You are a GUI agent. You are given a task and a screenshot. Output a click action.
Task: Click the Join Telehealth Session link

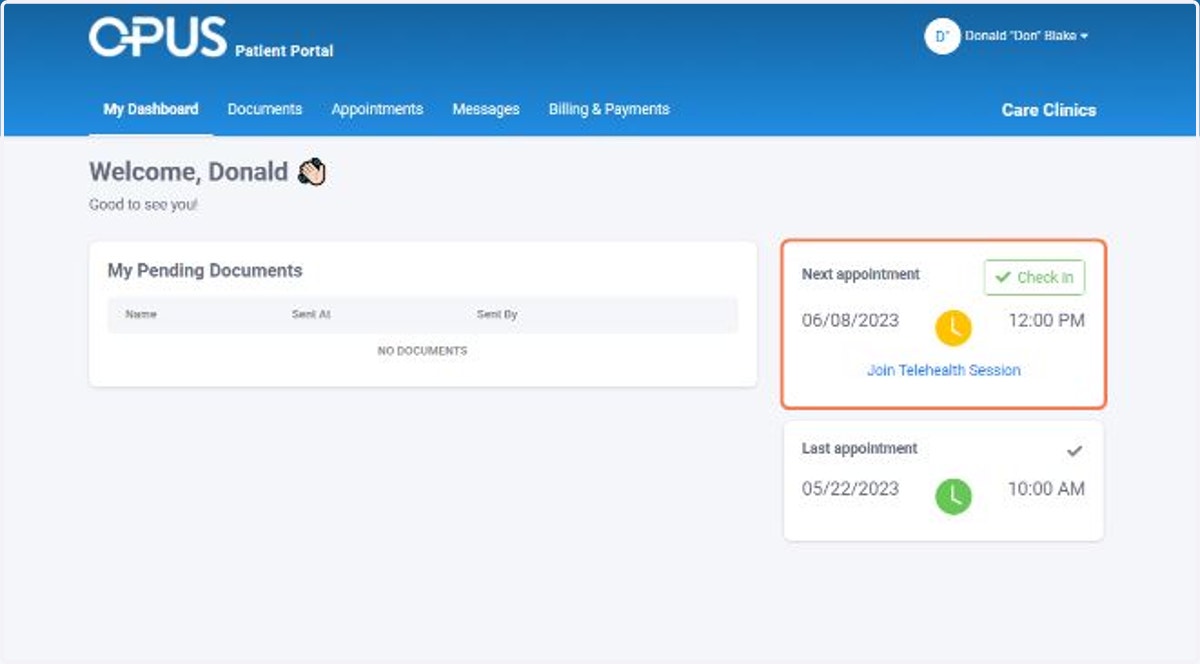[944, 370]
